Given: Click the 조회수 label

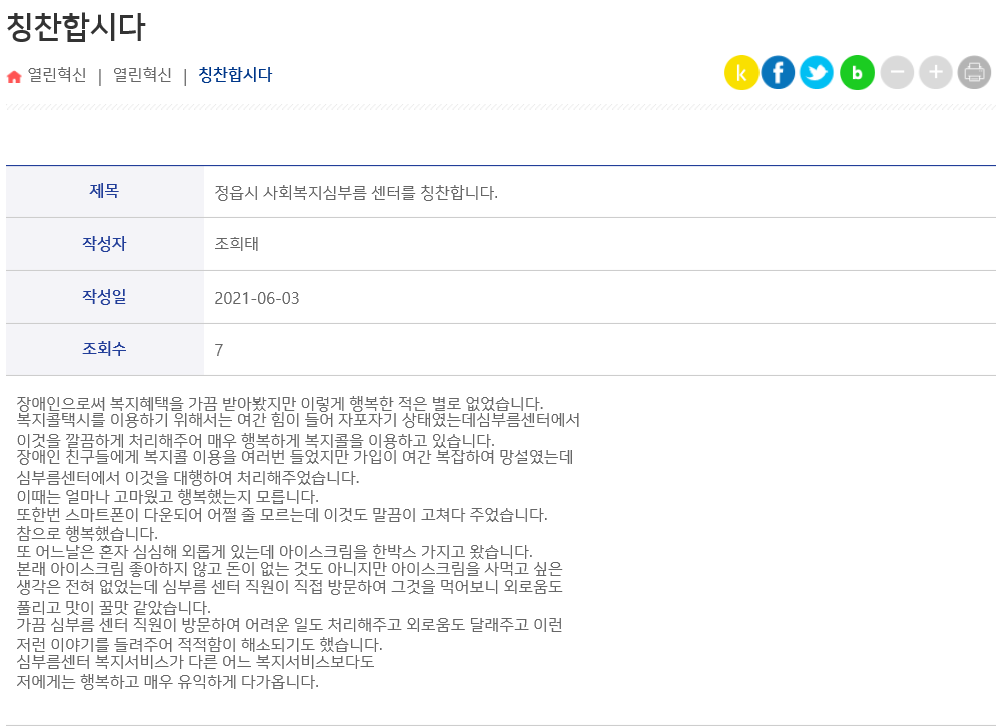Looking at the screenshot, I should (x=104, y=349).
